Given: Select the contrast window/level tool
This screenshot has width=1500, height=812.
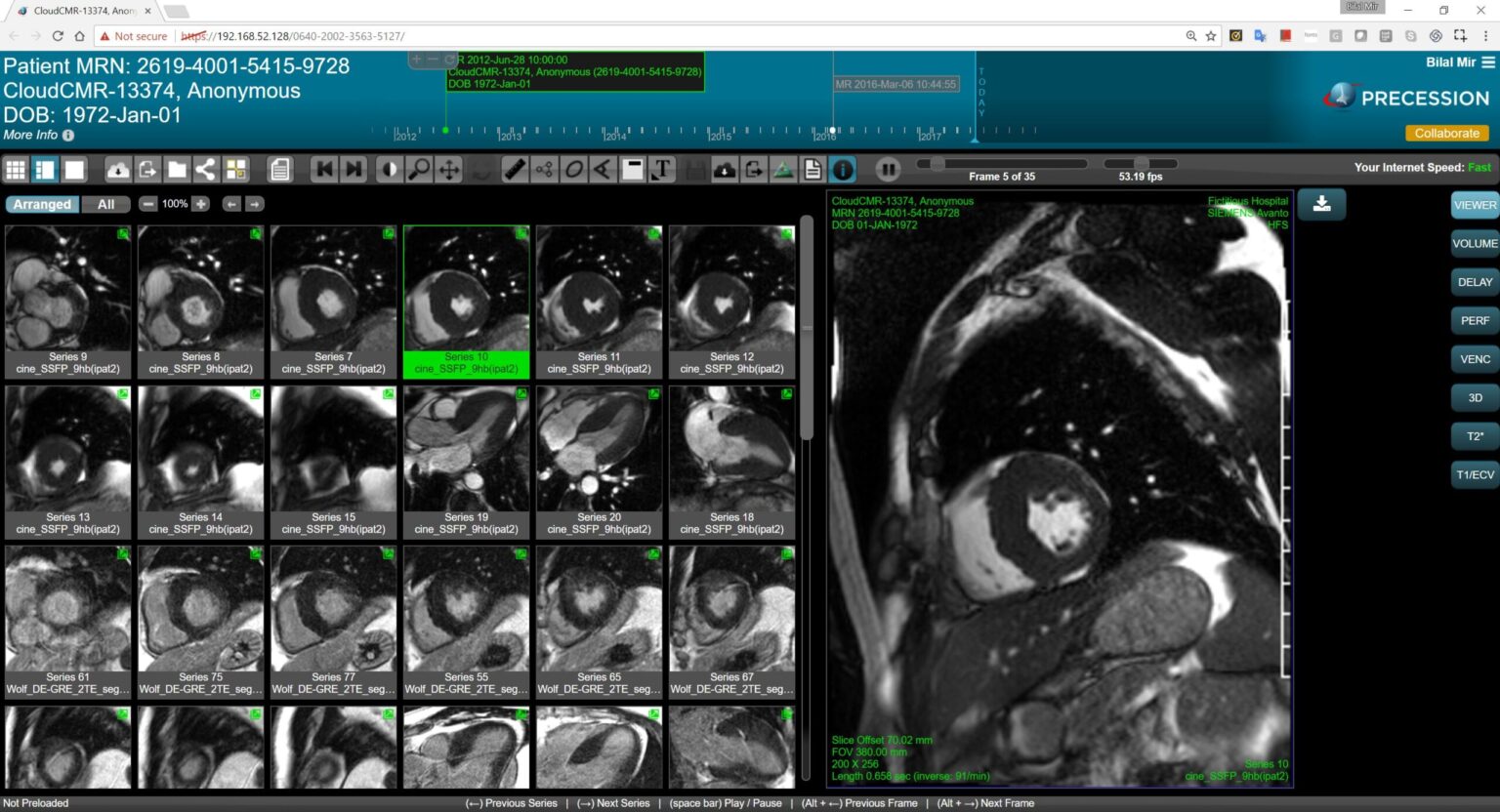Looking at the screenshot, I should 390,170.
